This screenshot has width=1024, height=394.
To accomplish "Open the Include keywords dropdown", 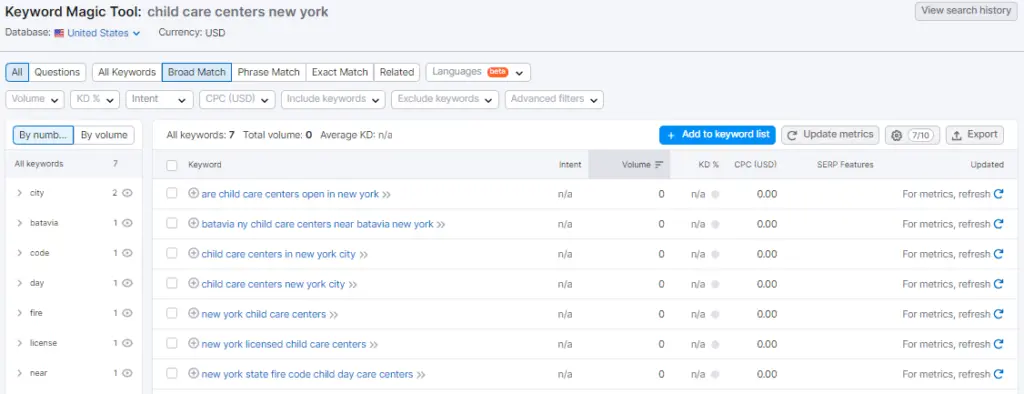I will (x=333, y=99).
